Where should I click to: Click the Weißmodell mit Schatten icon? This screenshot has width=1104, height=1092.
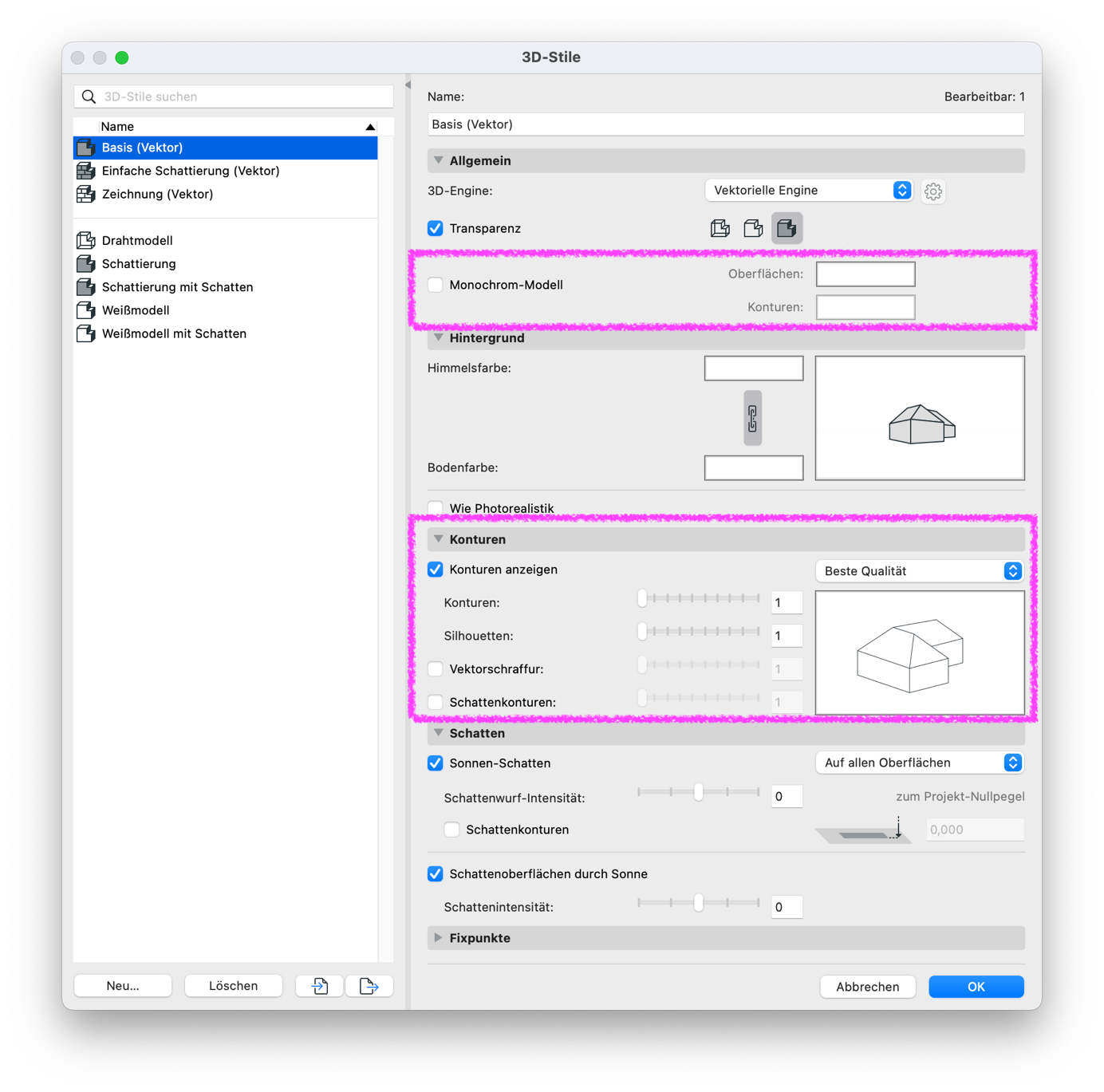(x=85, y=333)
